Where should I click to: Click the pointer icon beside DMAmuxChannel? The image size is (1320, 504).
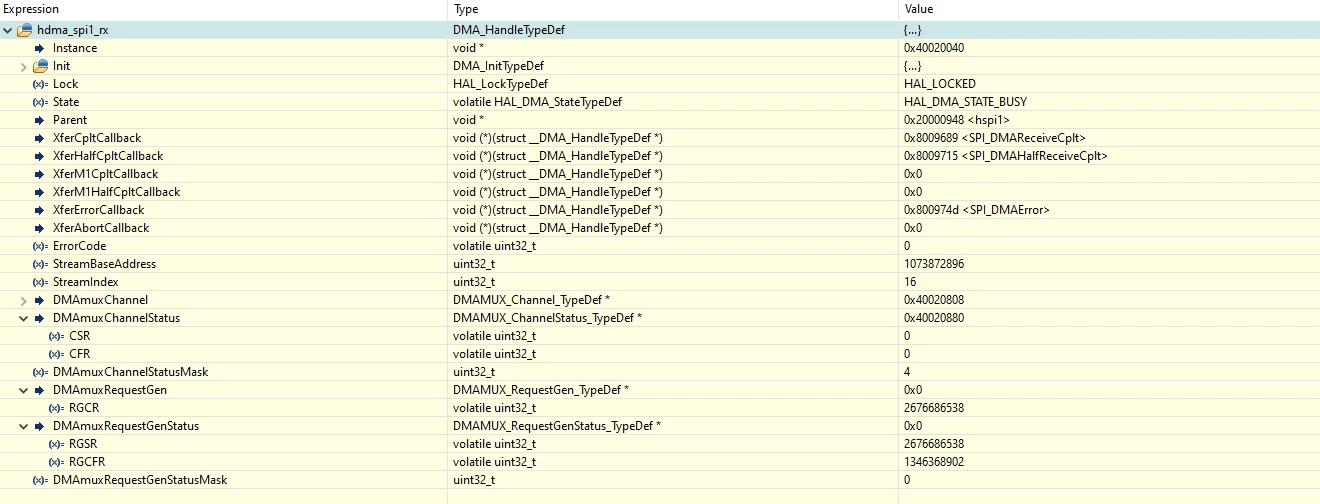tap(40, 300)
